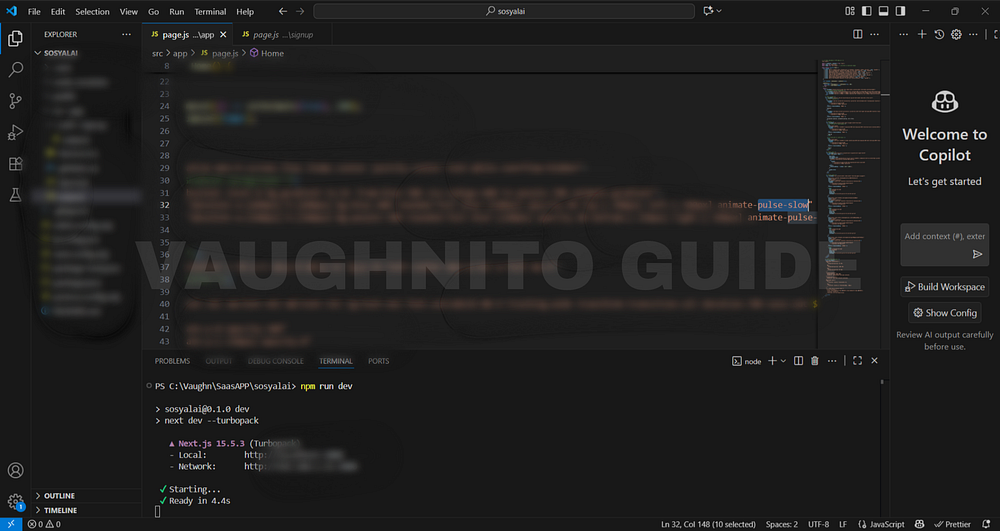Open the Run menu
The image size is (1000, 531).
(x=177, y=11)
